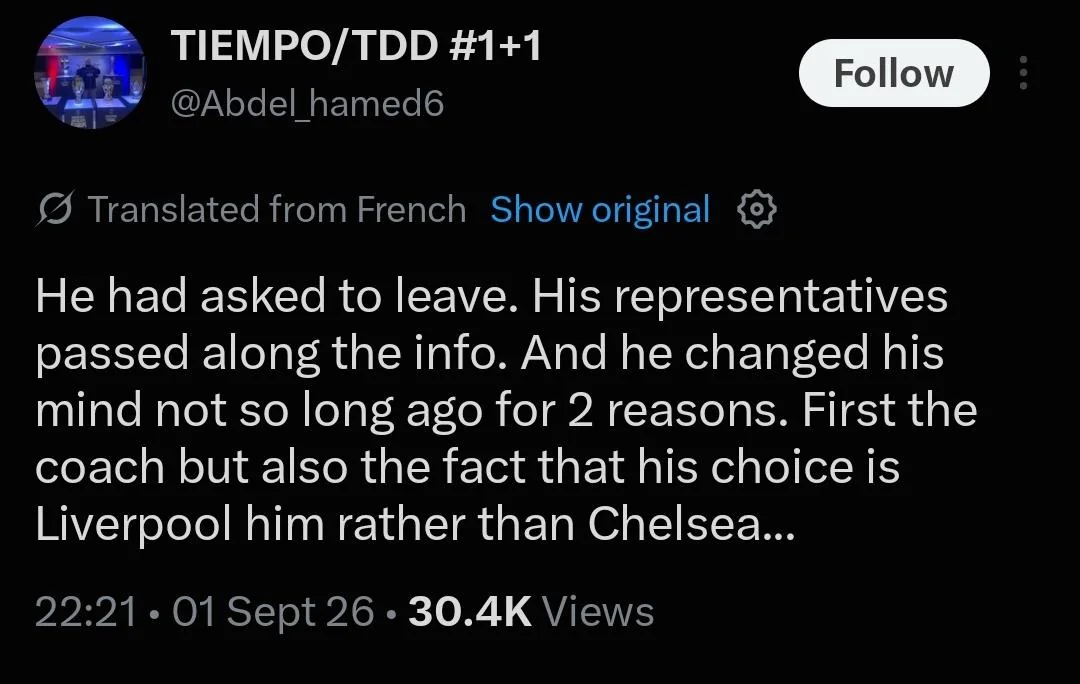Click the Grok translation icon beside 'Translated'
Viewport: 1080px width, 684px height.
click(54, 209)
